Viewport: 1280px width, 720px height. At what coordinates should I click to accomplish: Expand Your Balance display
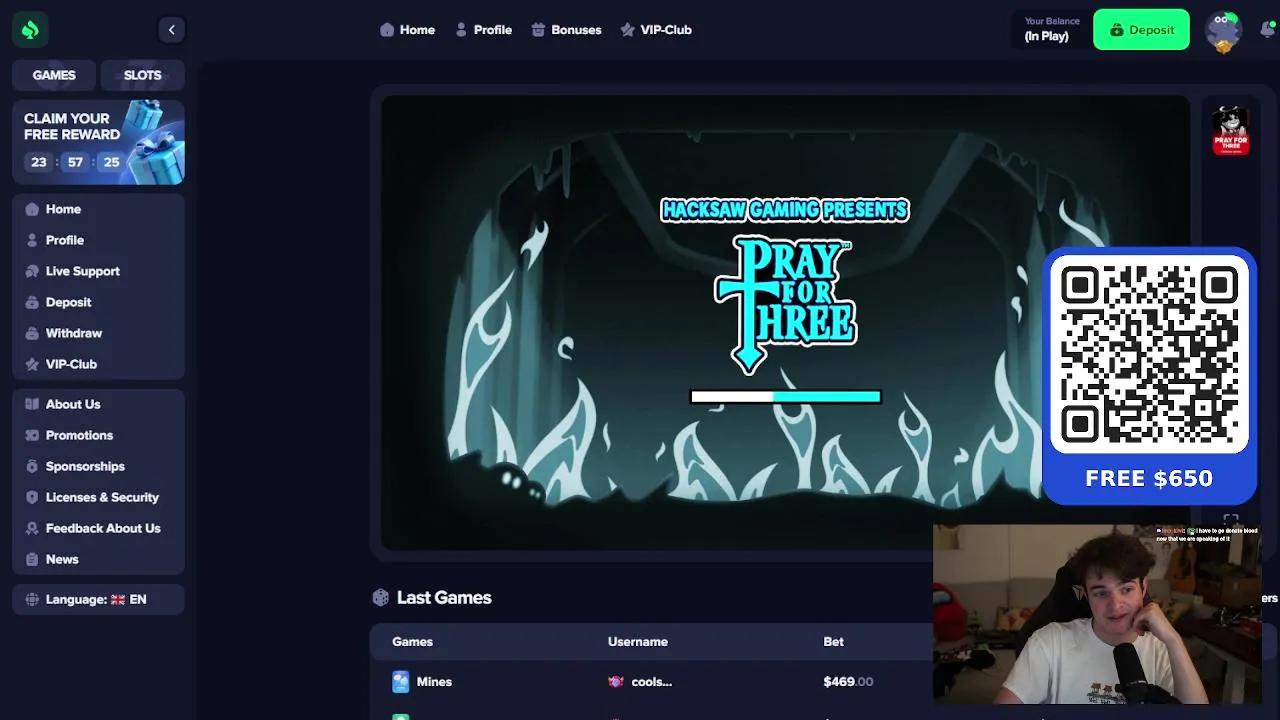pos(1052,29)
